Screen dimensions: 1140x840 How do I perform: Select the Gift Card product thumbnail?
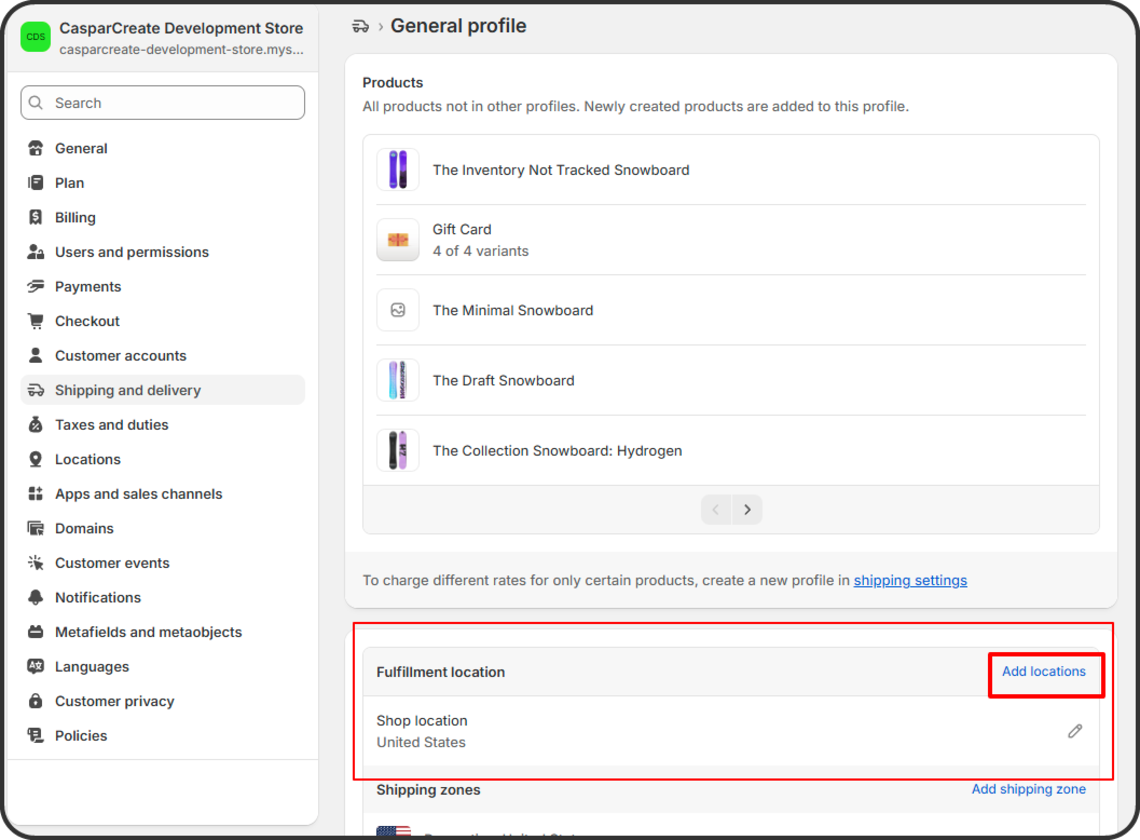(398, 240)
